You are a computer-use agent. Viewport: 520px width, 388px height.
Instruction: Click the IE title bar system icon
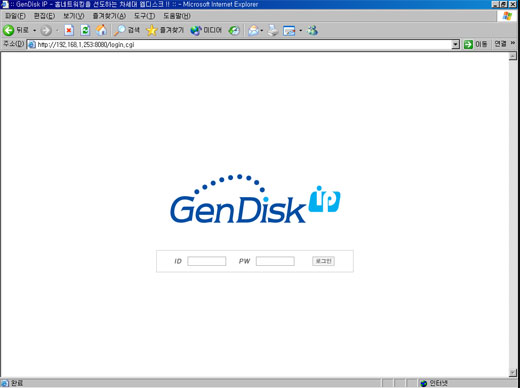point(5,4)
